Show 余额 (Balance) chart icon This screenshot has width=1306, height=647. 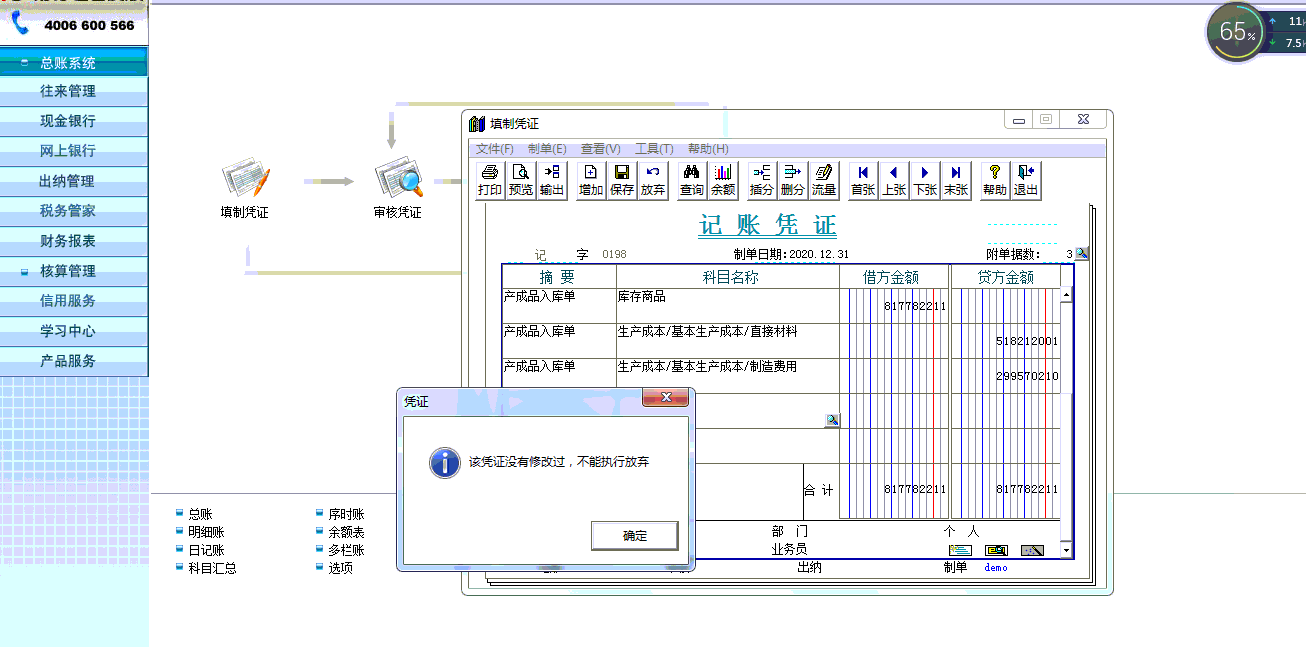(x=723, y=181)
